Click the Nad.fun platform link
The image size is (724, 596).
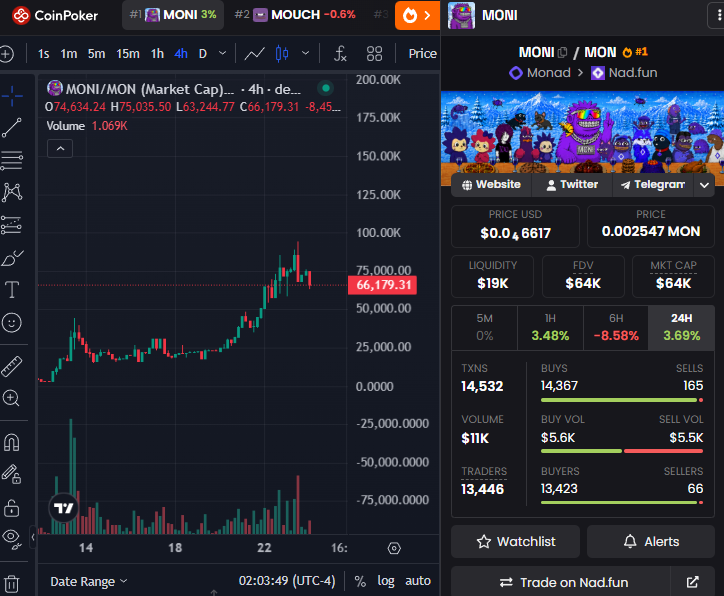tap(624, 73)
